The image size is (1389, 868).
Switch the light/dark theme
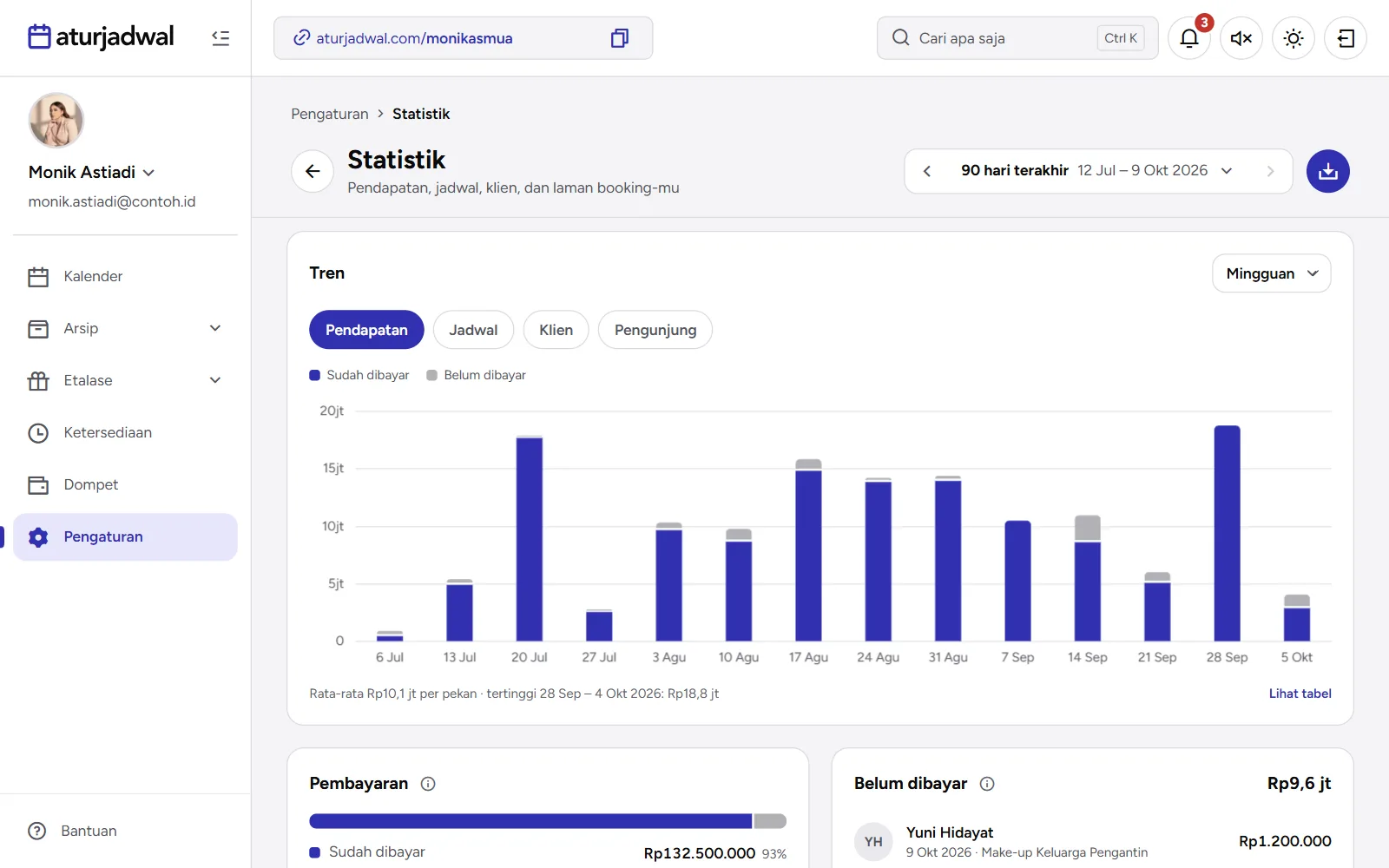(1294, 38)
